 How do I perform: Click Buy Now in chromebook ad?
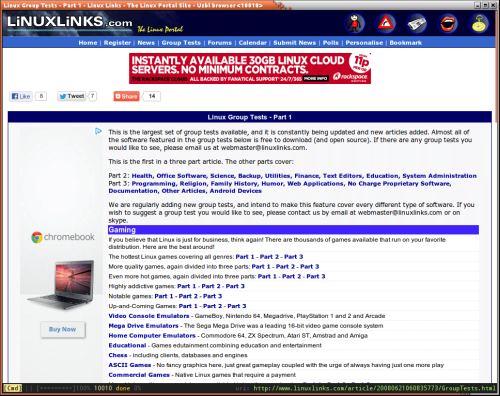[63, 329]
